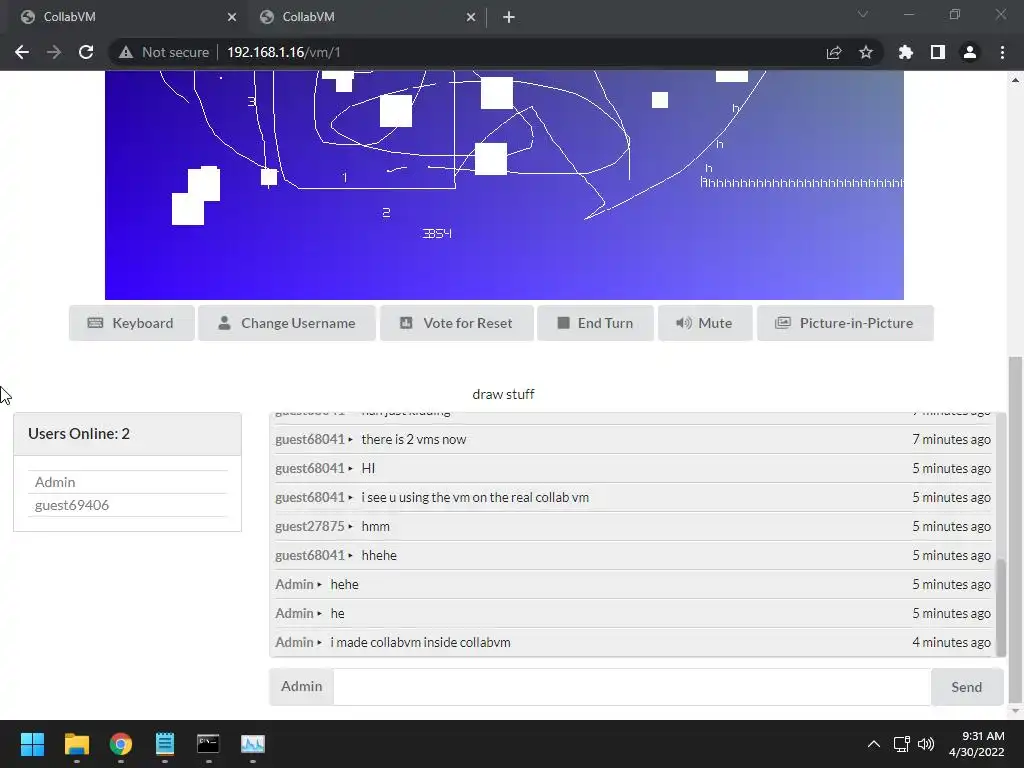Send the chat message
The height and width of the screenshot is (768, 1024).
tap(967, 687)
